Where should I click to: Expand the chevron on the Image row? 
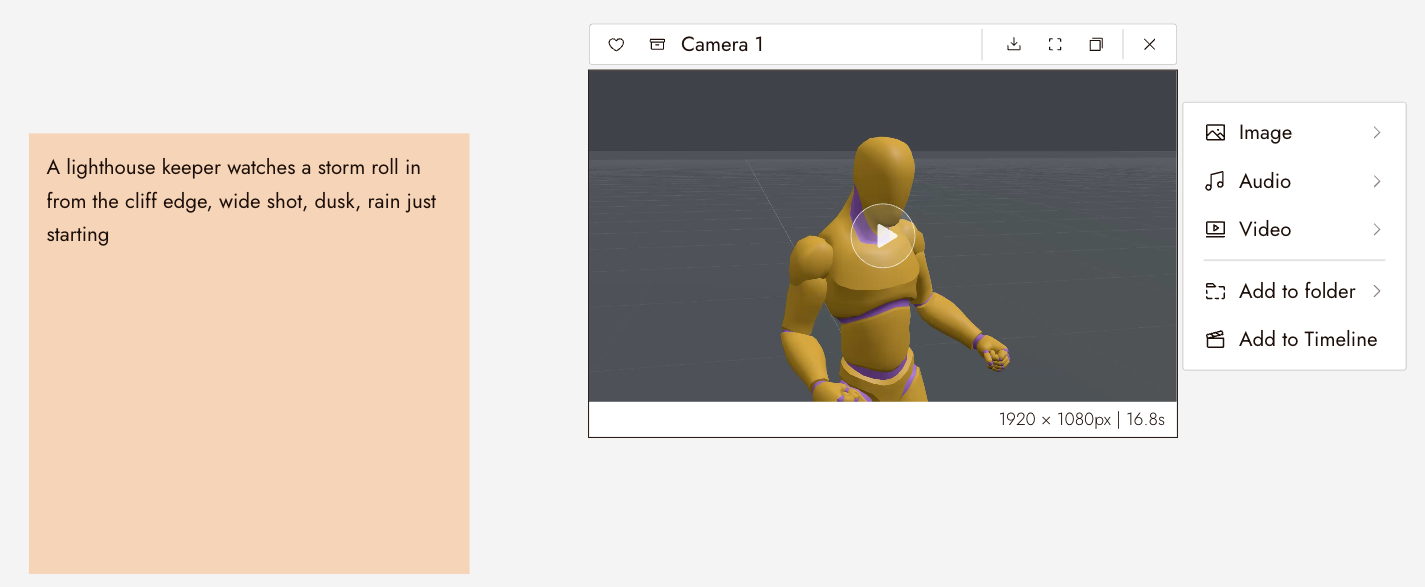coord(1377,133)
